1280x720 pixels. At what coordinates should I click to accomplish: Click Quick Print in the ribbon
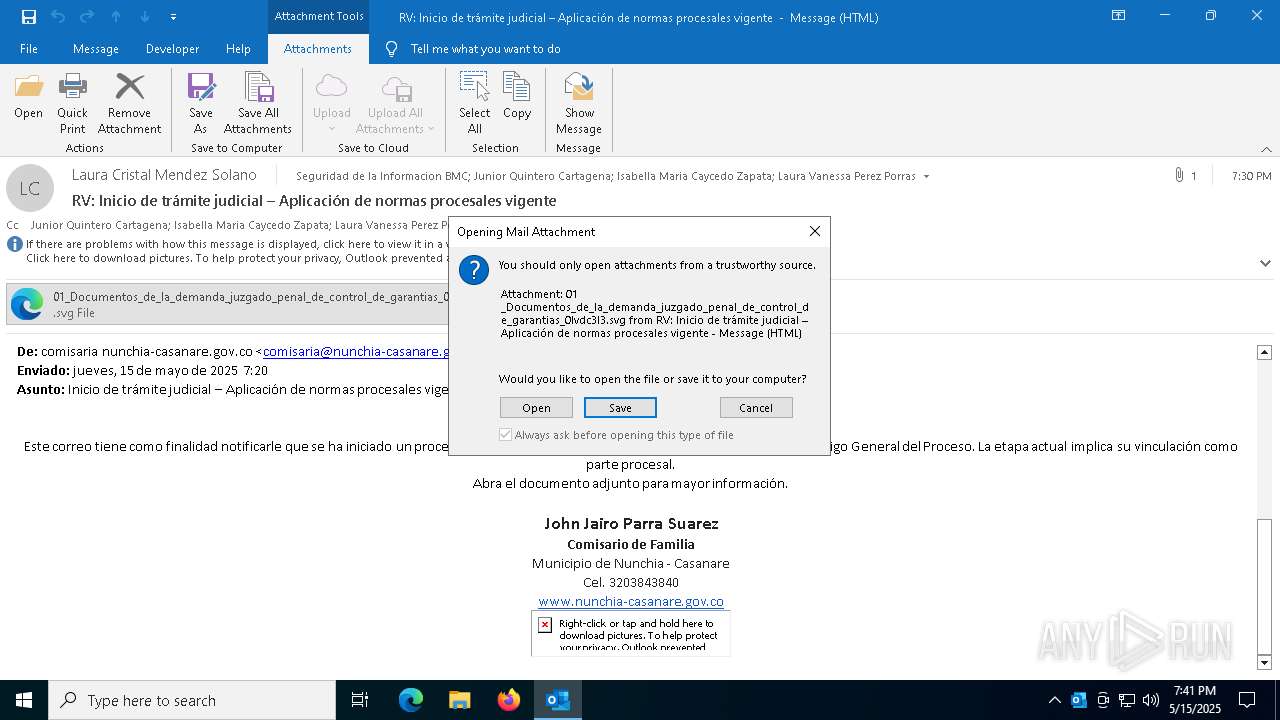coord(72,103)
